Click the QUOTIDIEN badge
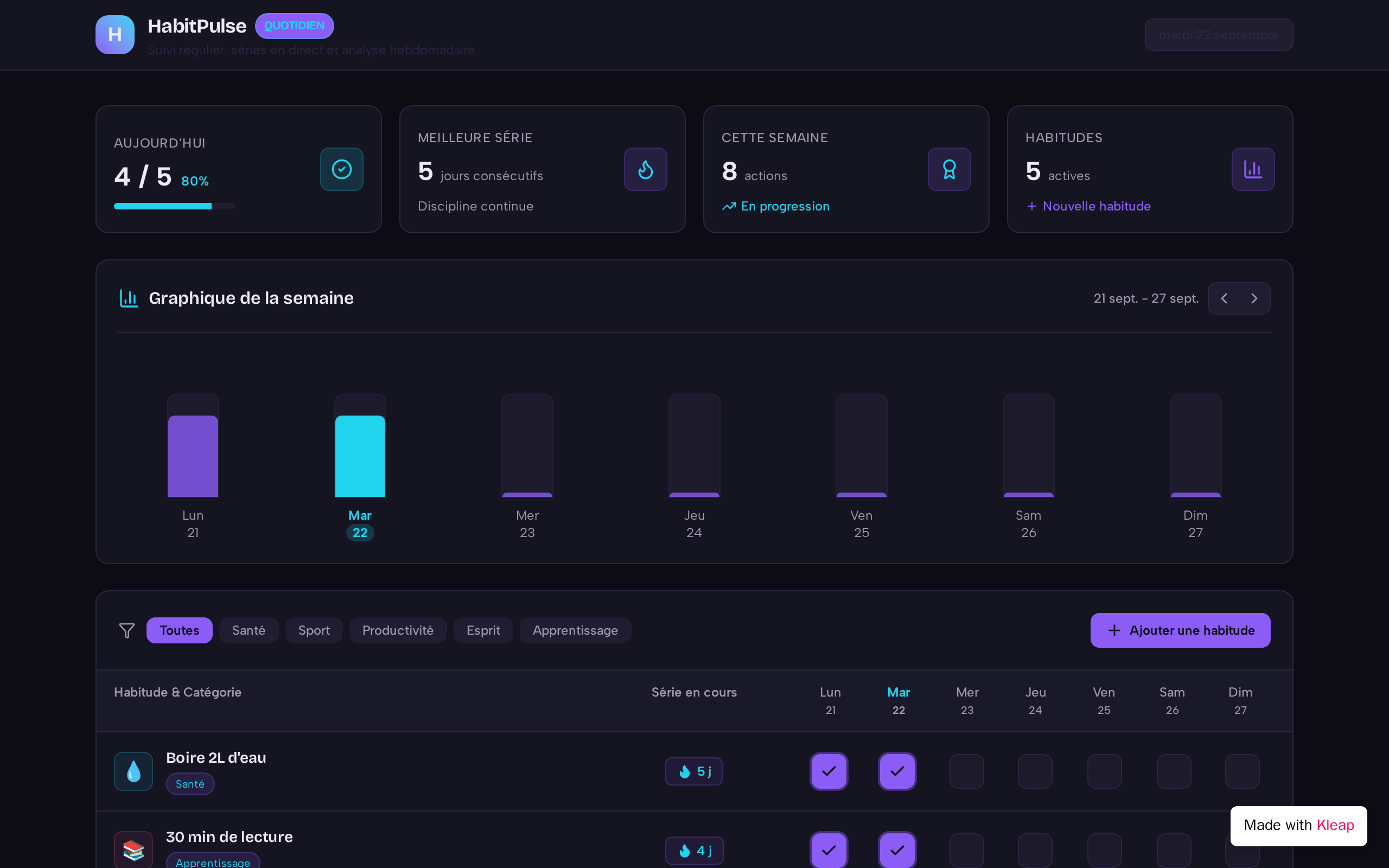This screenshot has width=1389, height=868. 295,26
